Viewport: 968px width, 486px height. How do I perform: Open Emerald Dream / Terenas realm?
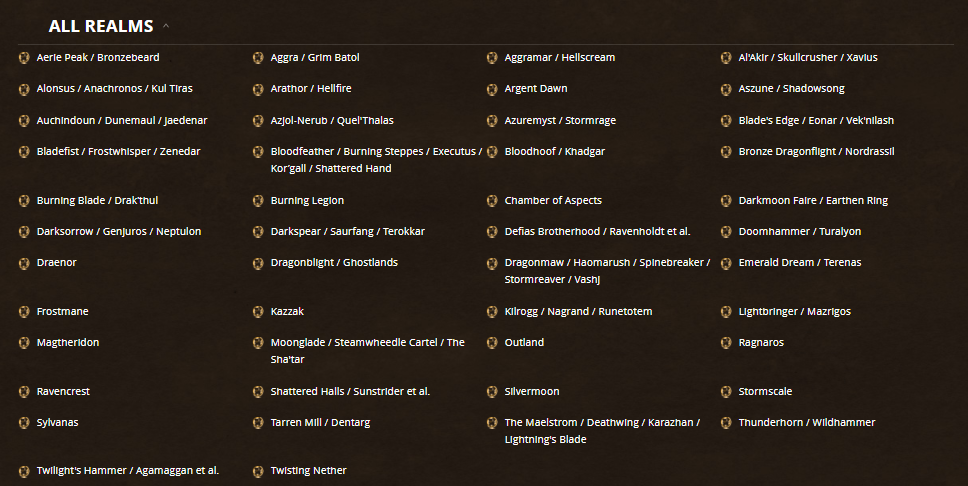(799, 262)
